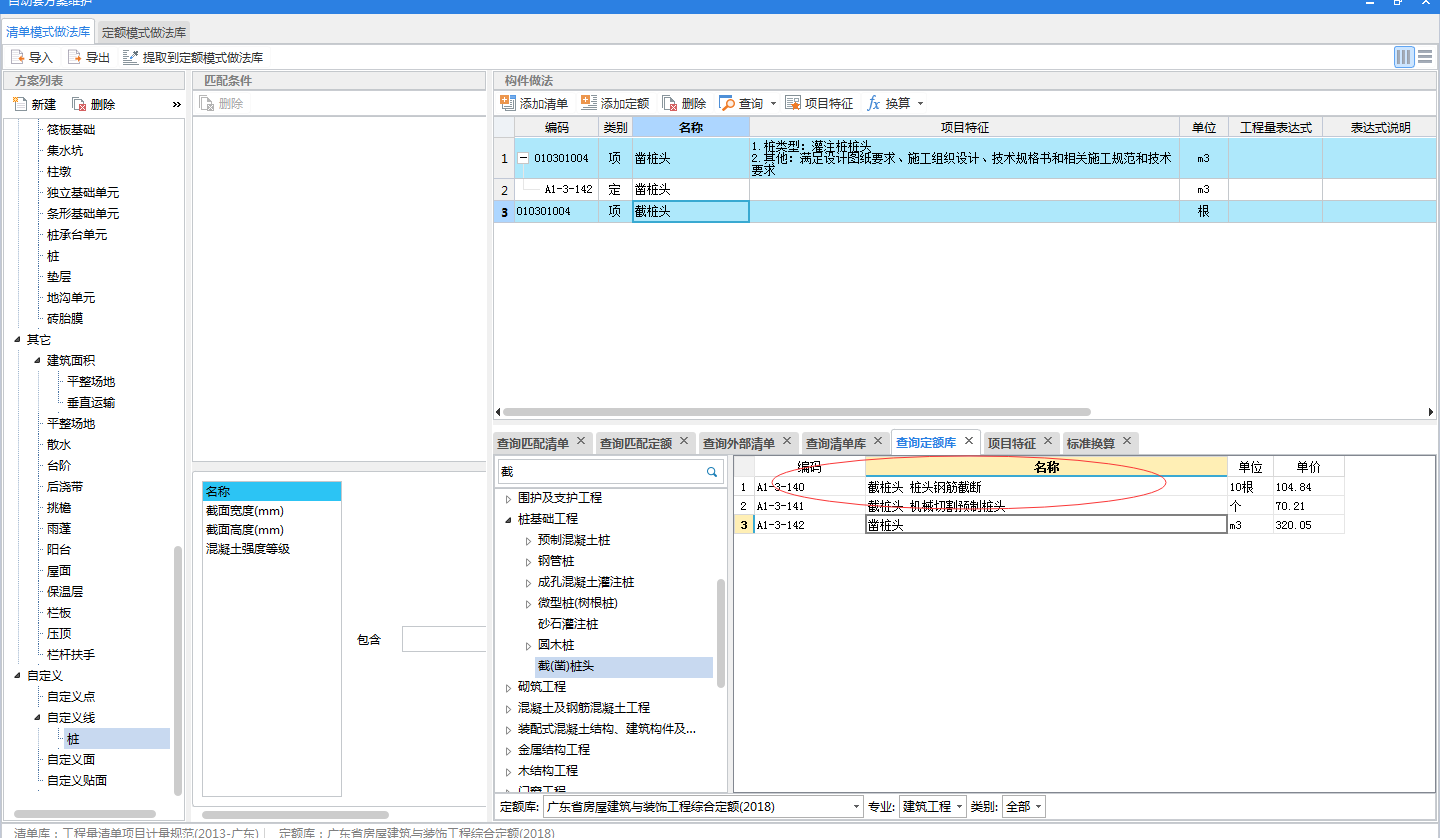Collapse the 自定义 tree node
The image size is (1440, 838).
pos(17,676)
